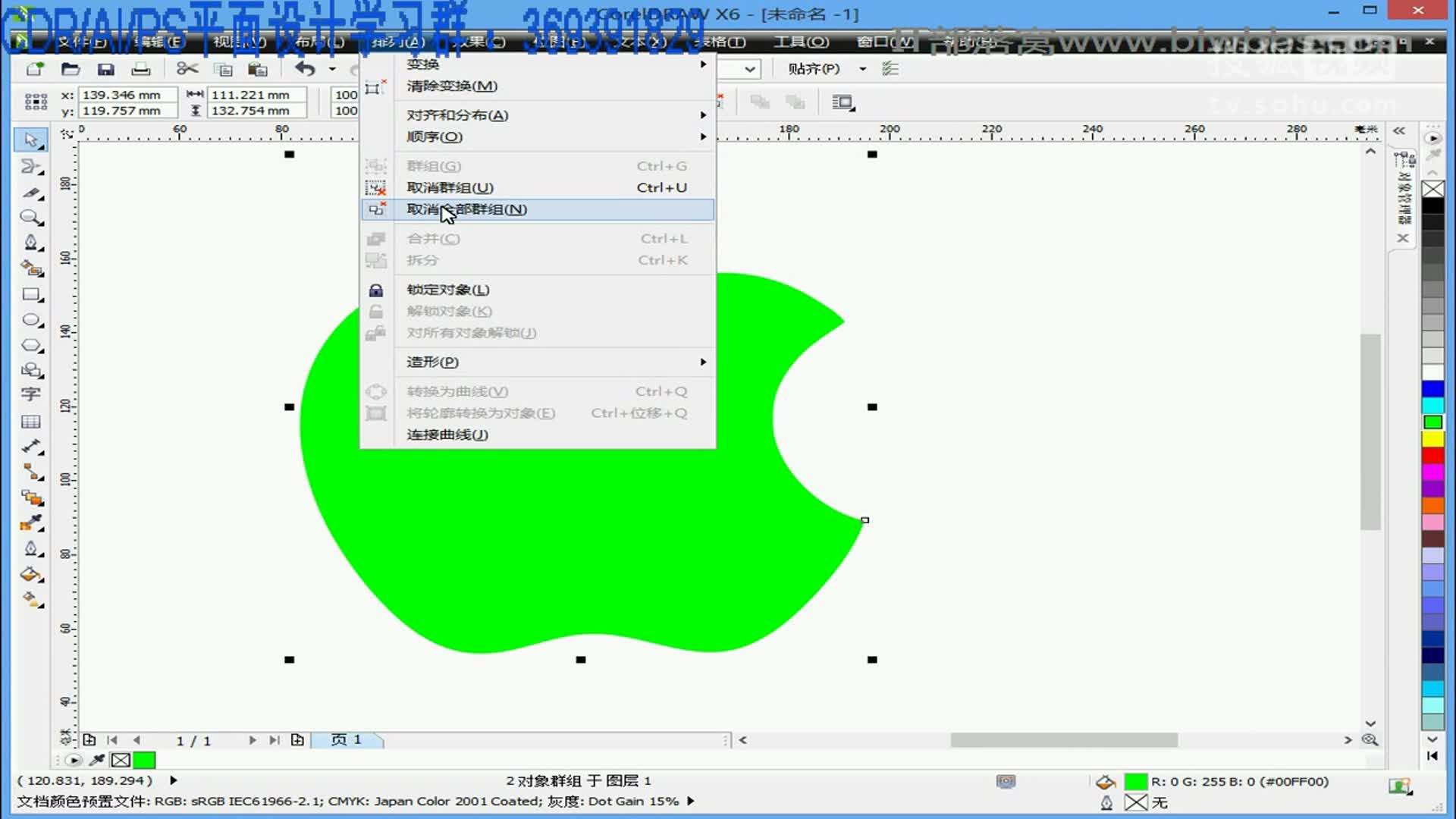Screen dimensions: 1456x819
Task: Select the Pick tool in toolbox
Action: (30, 140)
